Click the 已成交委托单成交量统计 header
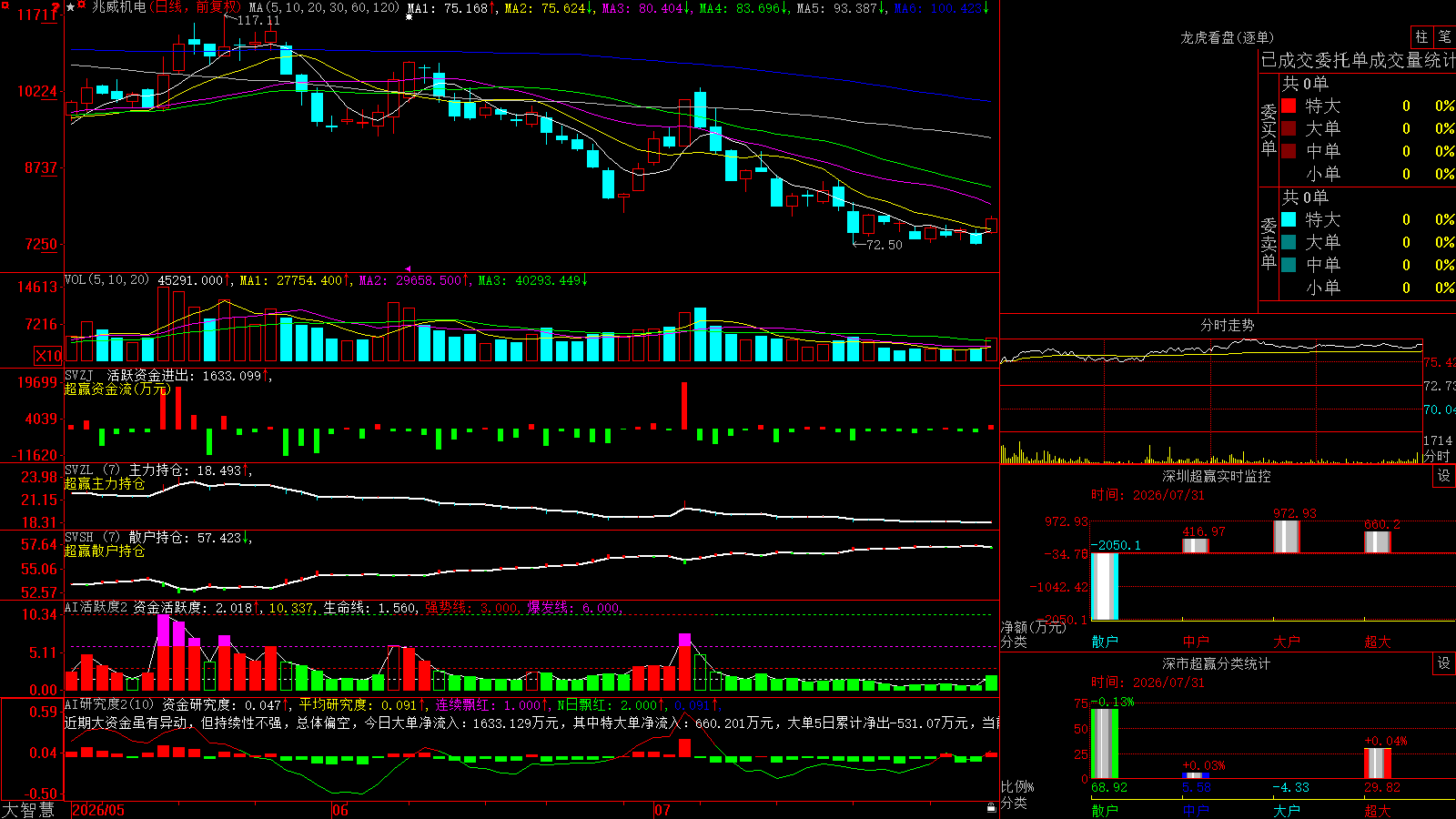 [x=1358, y=60]
